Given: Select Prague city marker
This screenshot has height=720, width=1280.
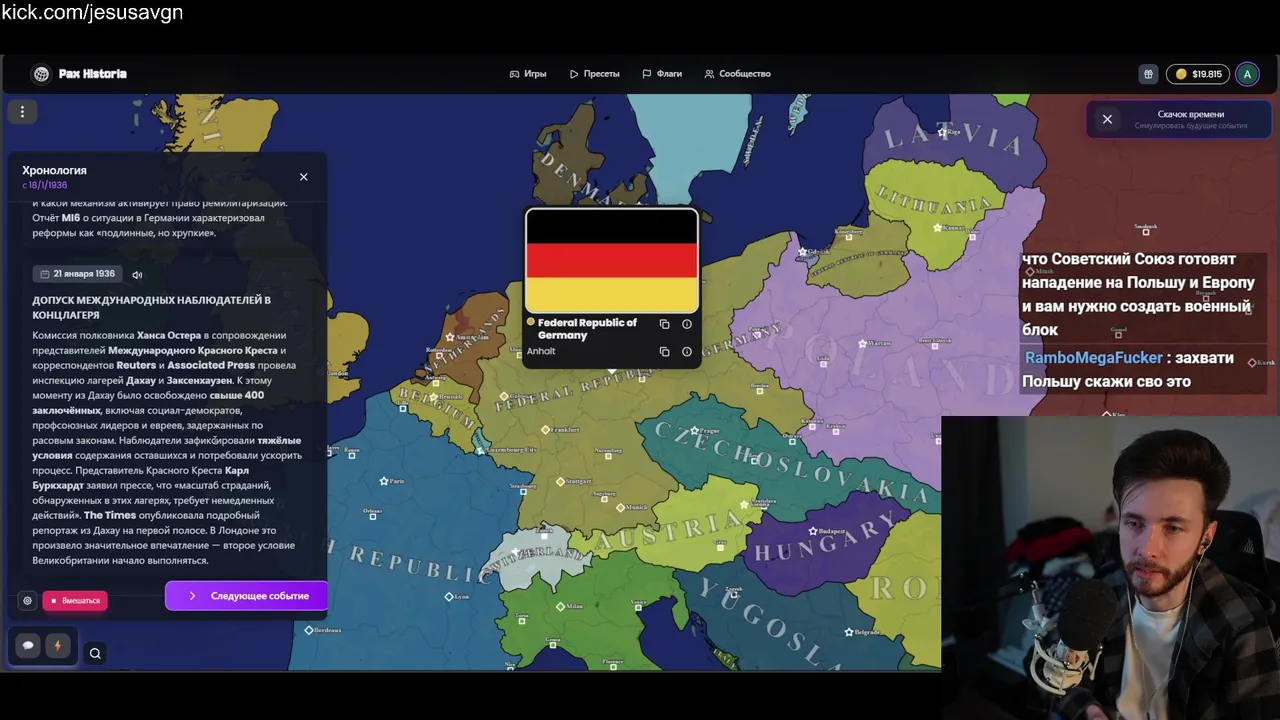Looking at the screenshot, I should 697,431.
